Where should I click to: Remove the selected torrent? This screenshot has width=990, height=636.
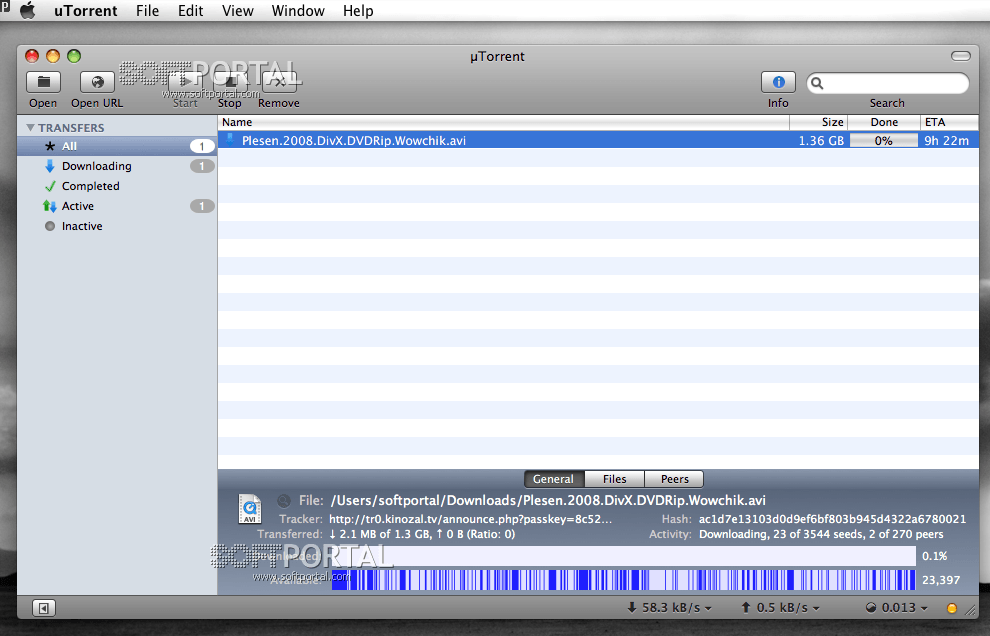pos(279,82)
